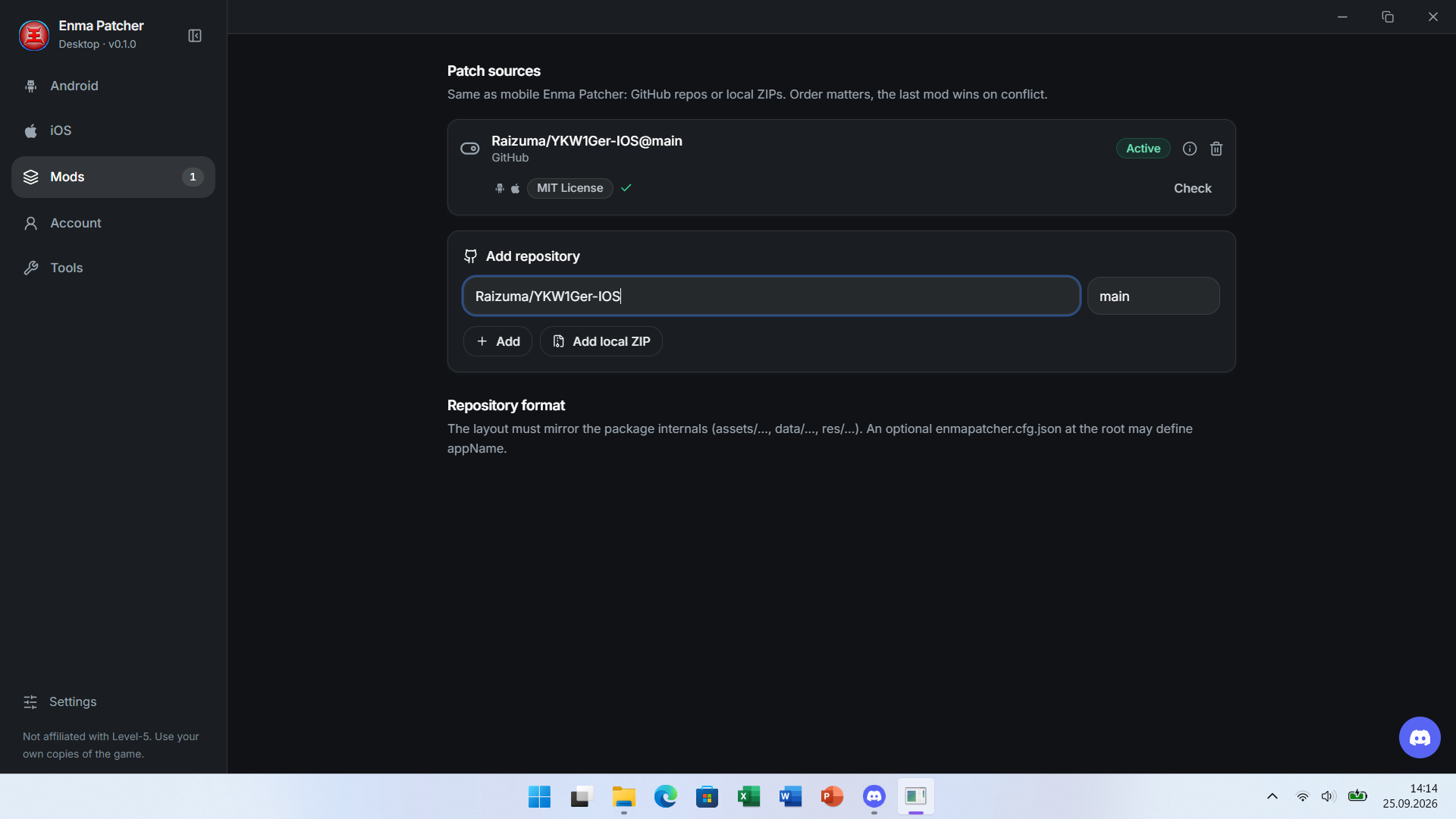Open PowerPoint from taskbar
Viewport: 1456px width, 819px height.
(x=832, y=796)
